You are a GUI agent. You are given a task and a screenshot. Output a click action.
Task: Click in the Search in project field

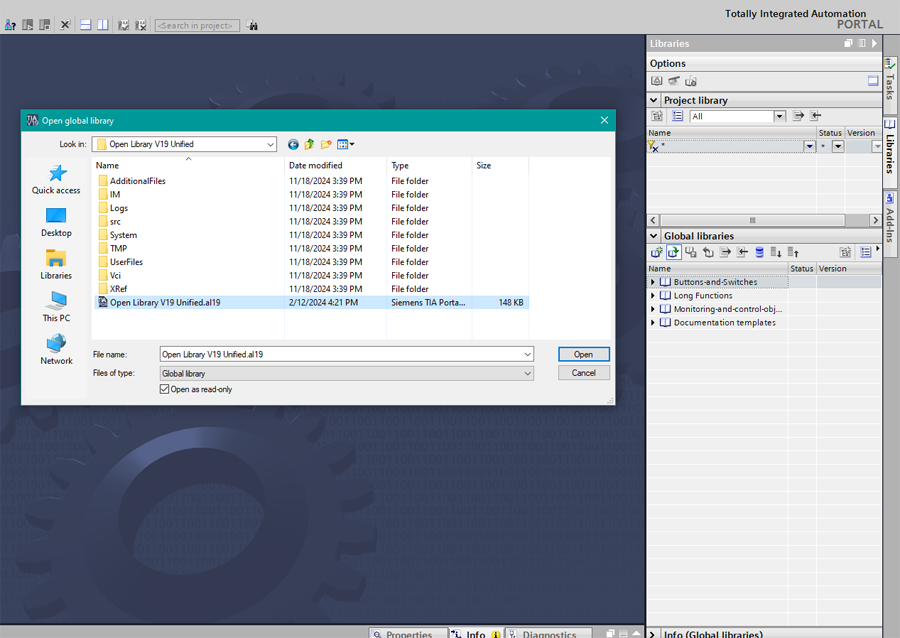point(197,25)
